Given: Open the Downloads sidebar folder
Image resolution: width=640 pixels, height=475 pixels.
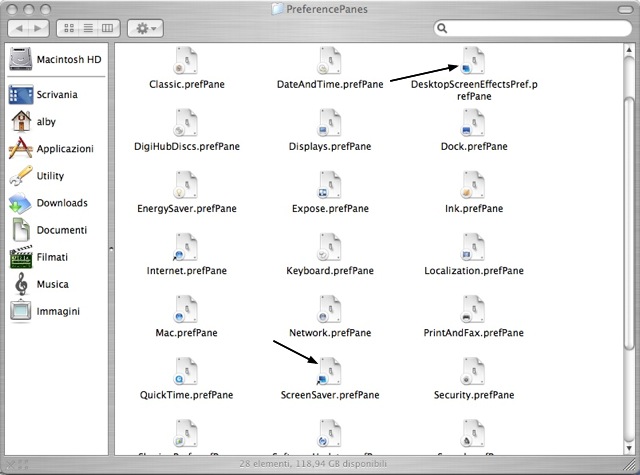Looking at the screenshot, I should [48, 203].
